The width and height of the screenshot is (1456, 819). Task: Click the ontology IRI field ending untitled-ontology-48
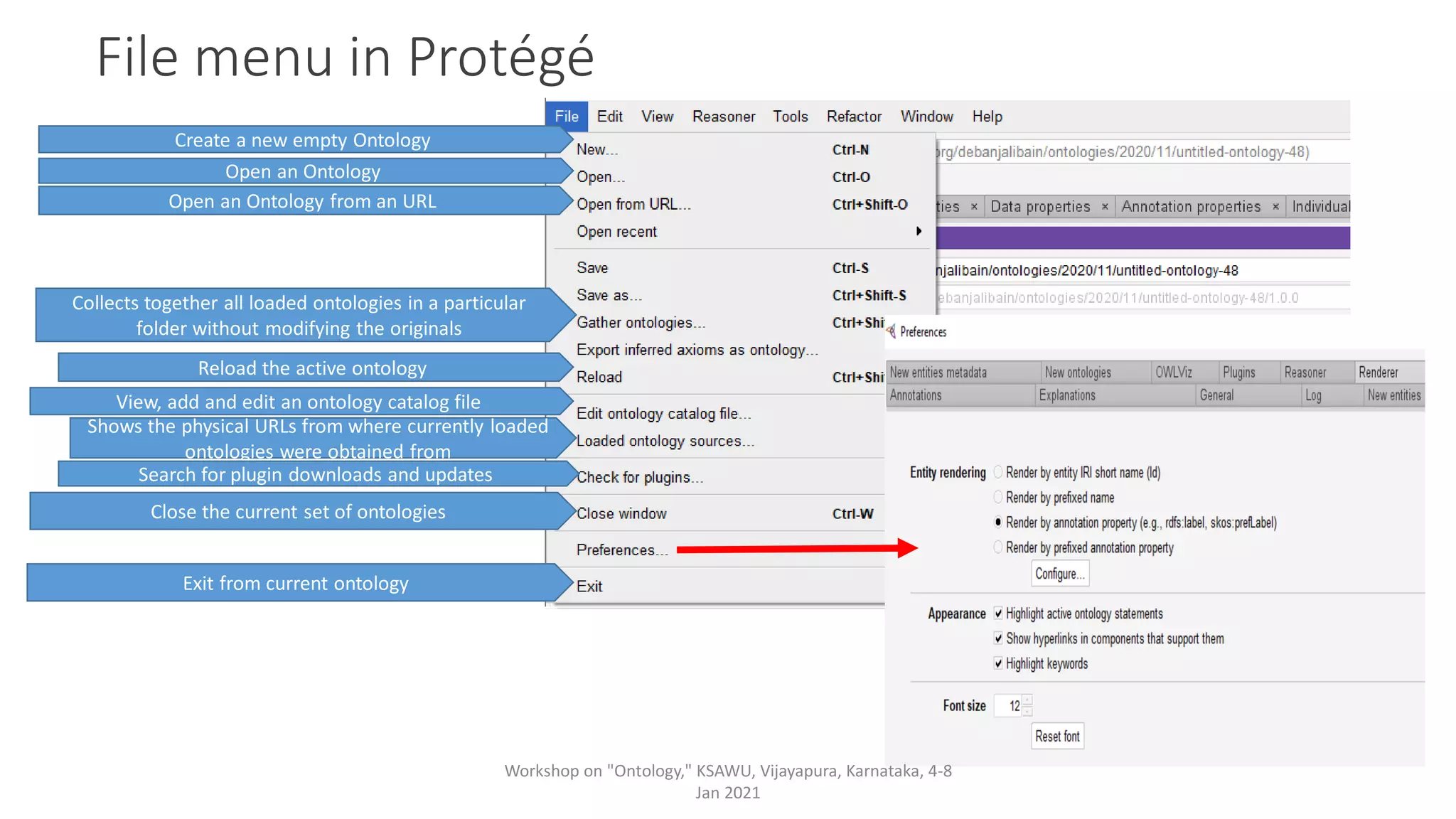pos(1143,271)
